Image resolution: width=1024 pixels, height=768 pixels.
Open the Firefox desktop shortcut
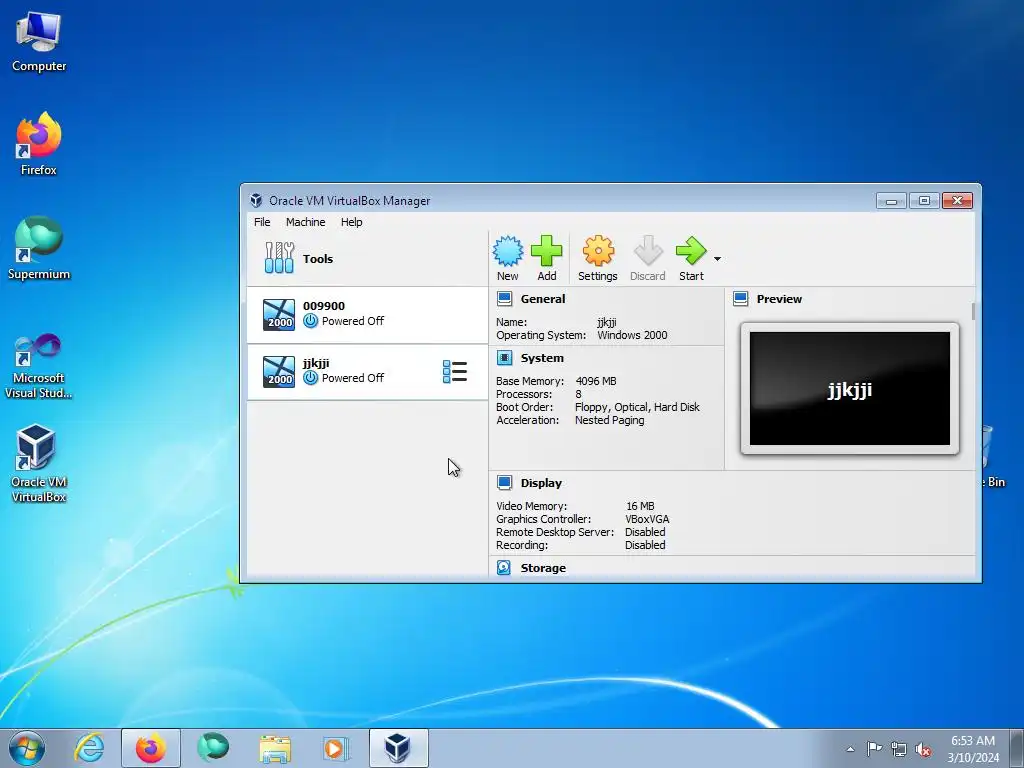tap(39, 144)
